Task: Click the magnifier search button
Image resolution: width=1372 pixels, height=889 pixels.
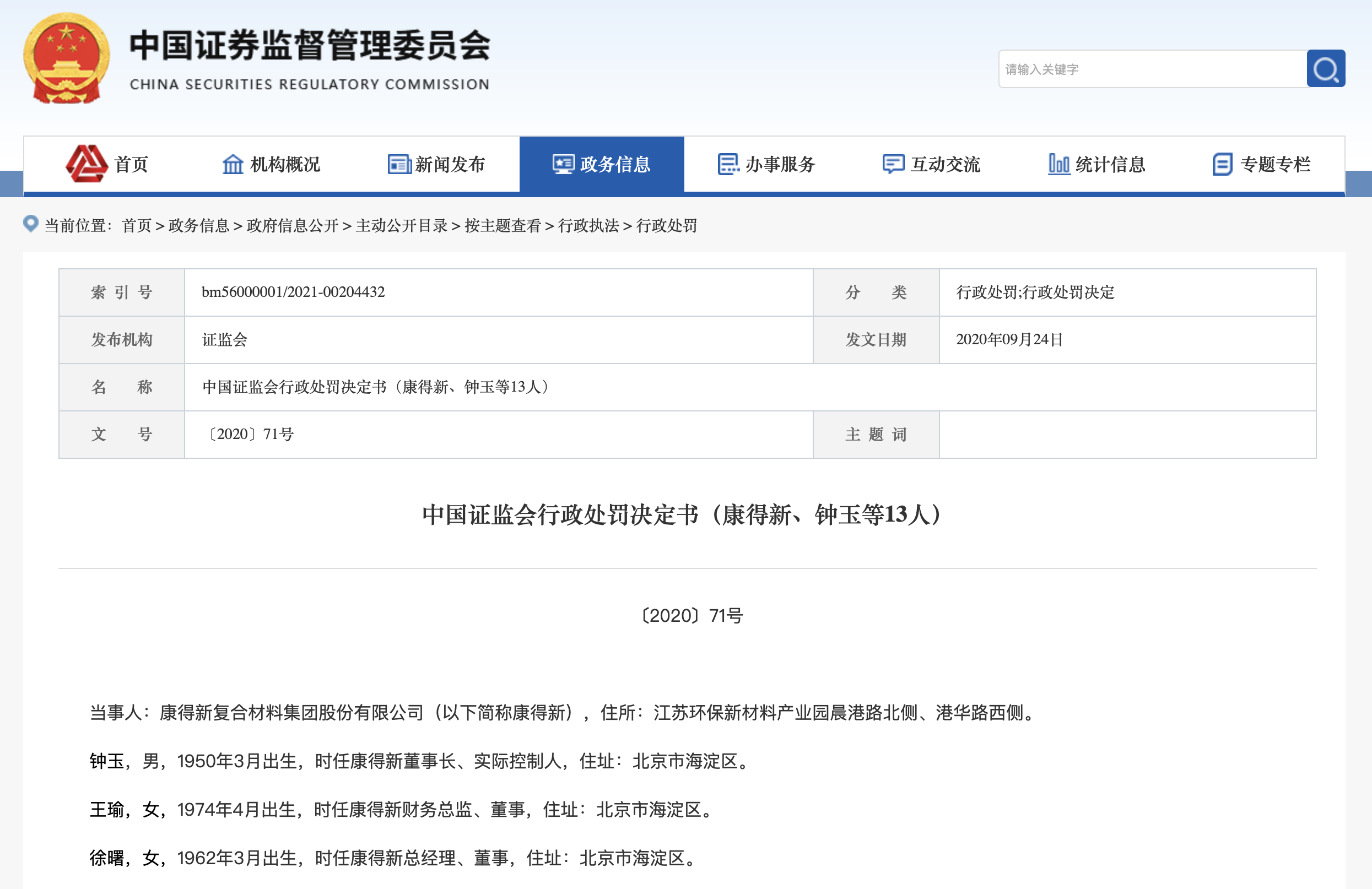Action: [1325, 69]
